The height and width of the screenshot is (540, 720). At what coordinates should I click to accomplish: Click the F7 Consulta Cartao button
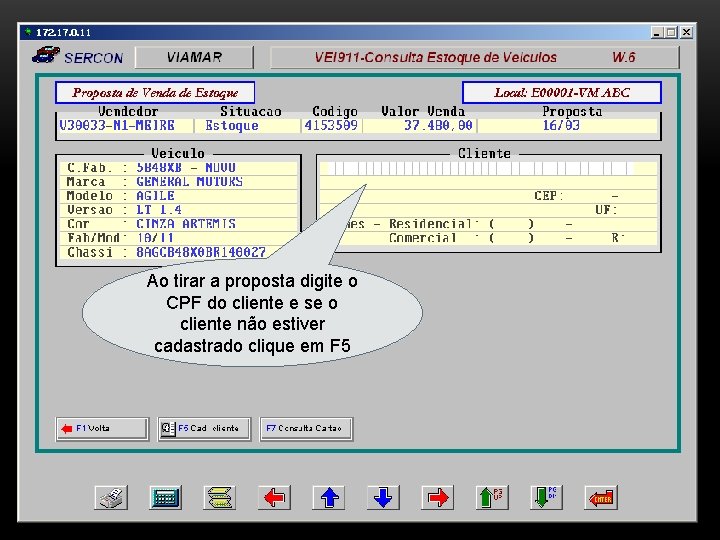(x=306, y=429)
